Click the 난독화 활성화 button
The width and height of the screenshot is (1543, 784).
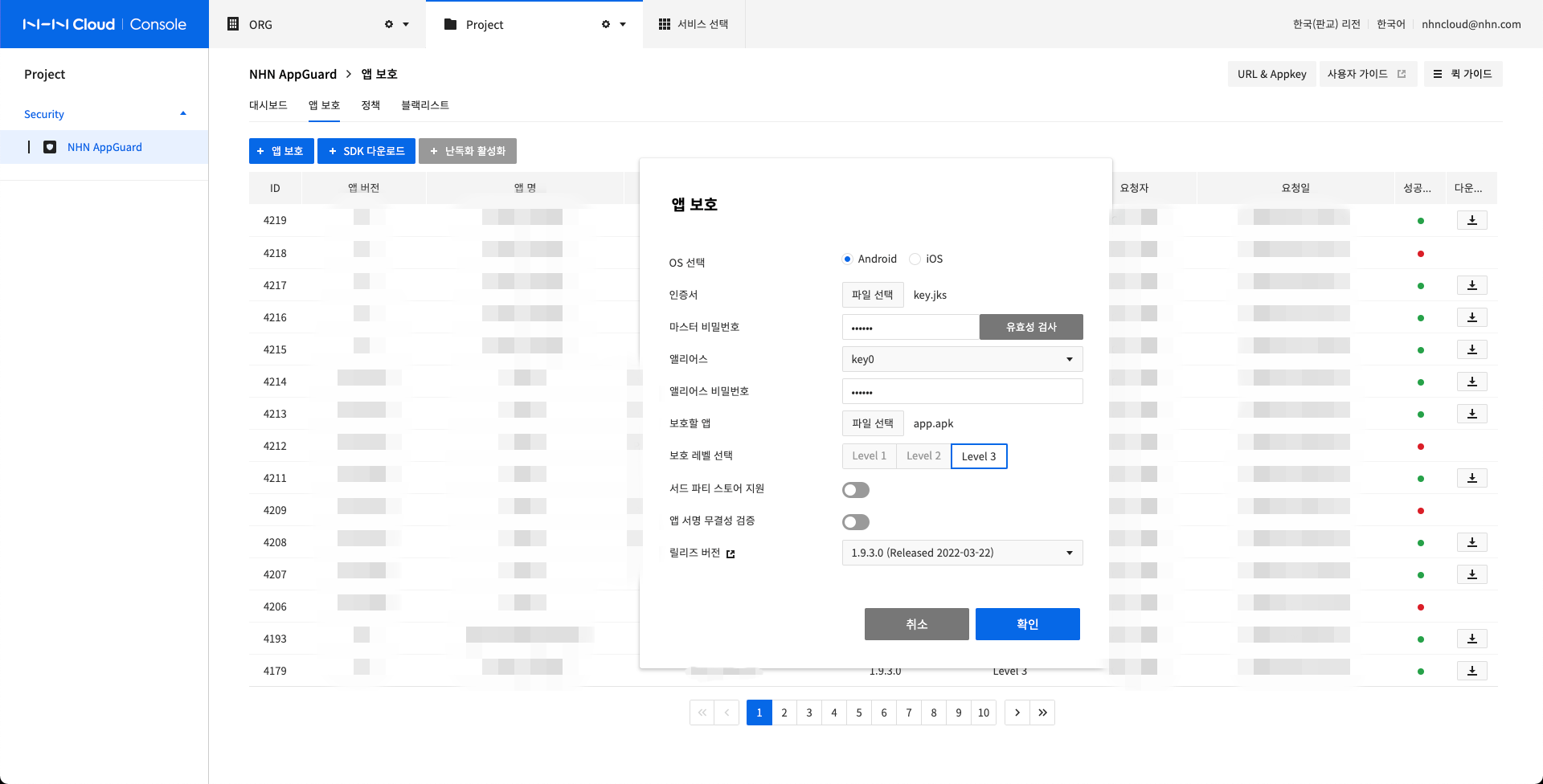468,151
